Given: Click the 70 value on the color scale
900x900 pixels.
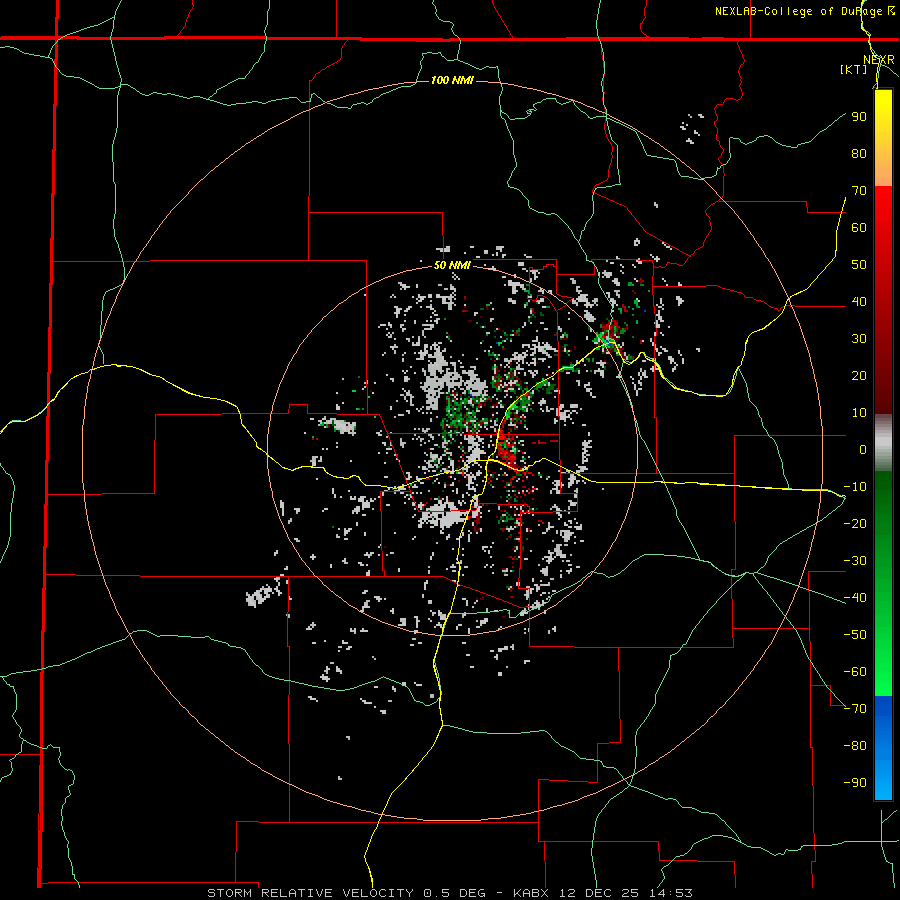Looking at the screenshot, I should pos(859,191).
